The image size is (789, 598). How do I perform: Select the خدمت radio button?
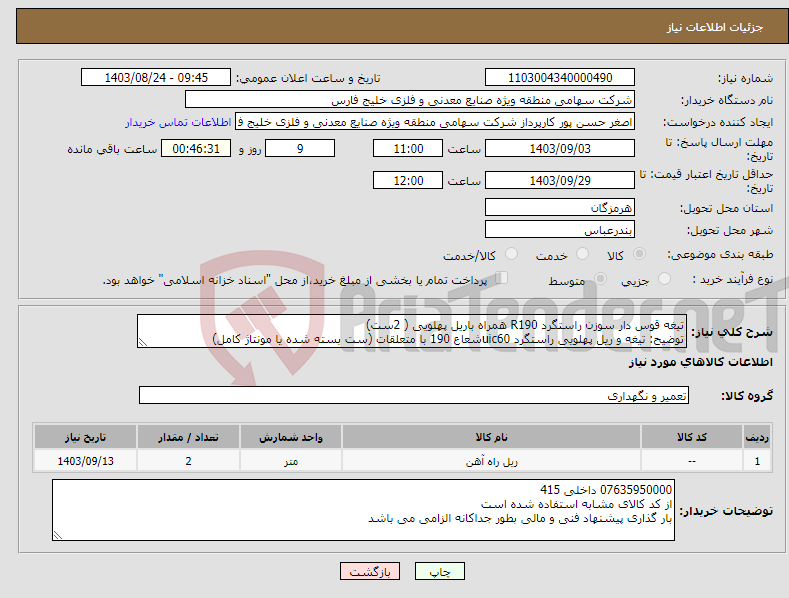click(582, 254)
